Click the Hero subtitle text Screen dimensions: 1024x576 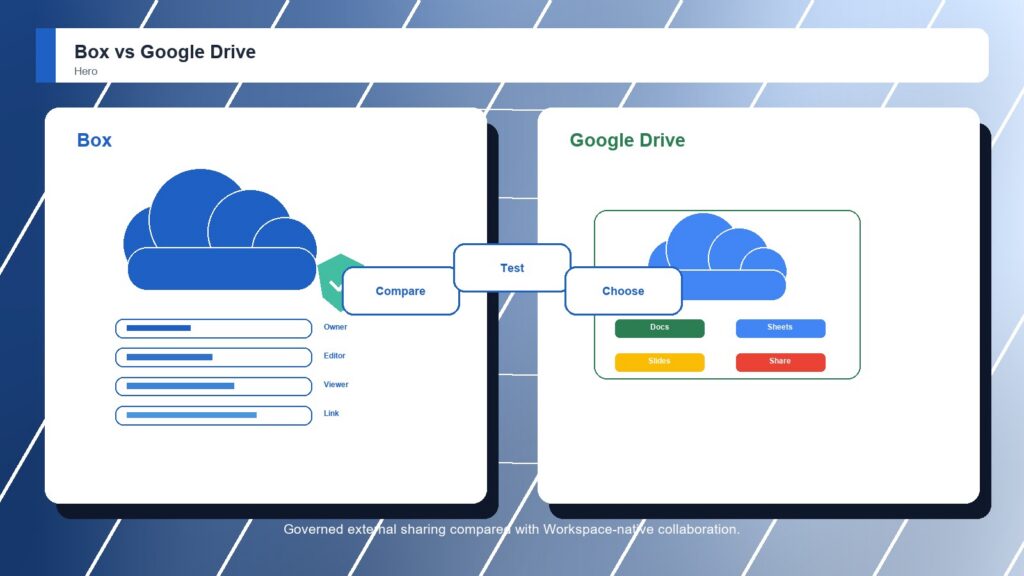pyautogui.click(x=86, y=71)
